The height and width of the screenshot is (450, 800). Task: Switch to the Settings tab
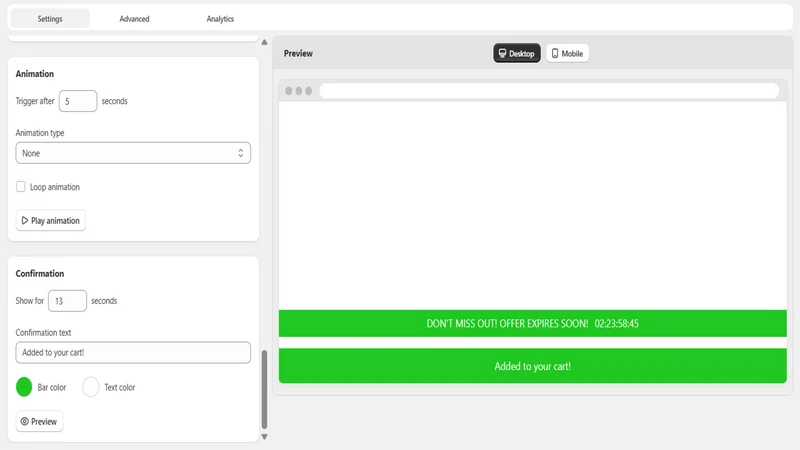pyautogui.click(x=50, y=19)
